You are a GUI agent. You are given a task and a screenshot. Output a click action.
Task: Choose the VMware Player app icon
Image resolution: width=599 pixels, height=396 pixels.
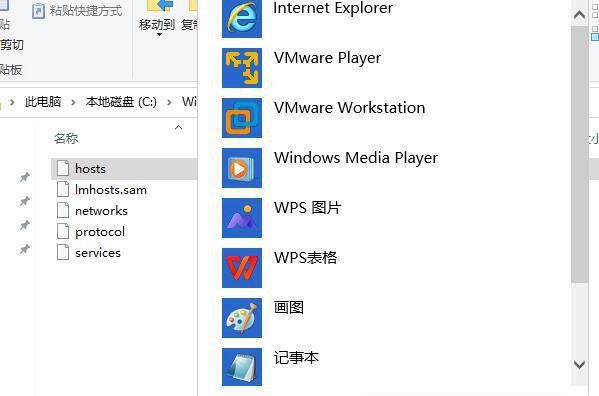pyautogui.click(x=242, y=68)
